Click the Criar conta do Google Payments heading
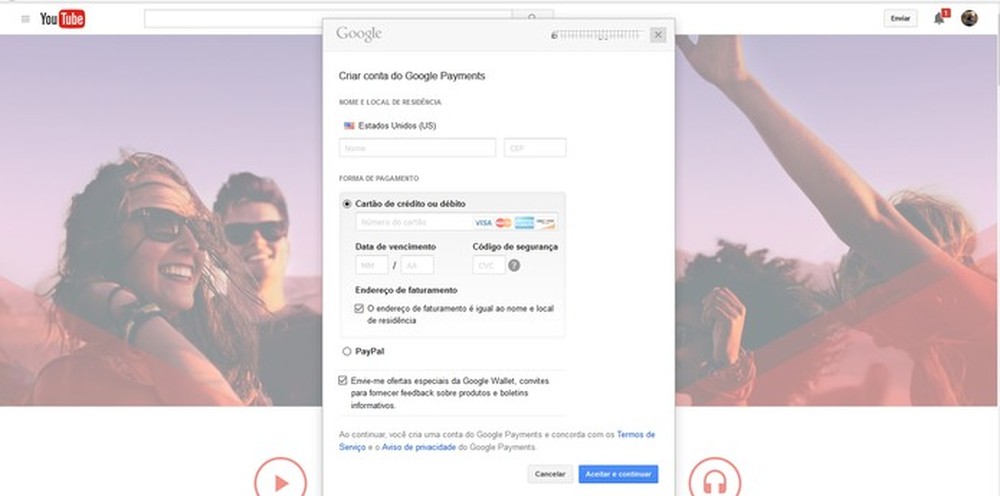The image size is (1000, 496). pyautogui.click(x=412, y=76)
